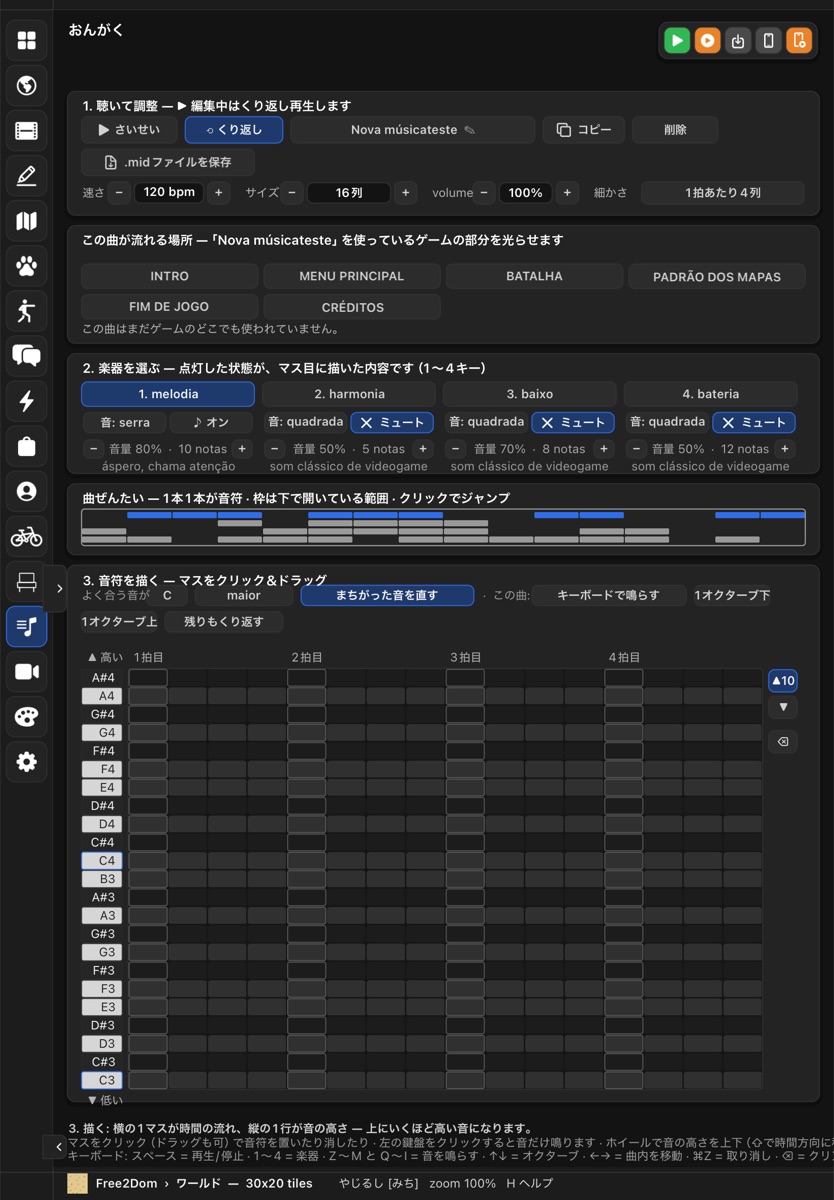Select the CRÉDITOS game section
Viewport: 834px width, 1200px height.
click(352, 307)
